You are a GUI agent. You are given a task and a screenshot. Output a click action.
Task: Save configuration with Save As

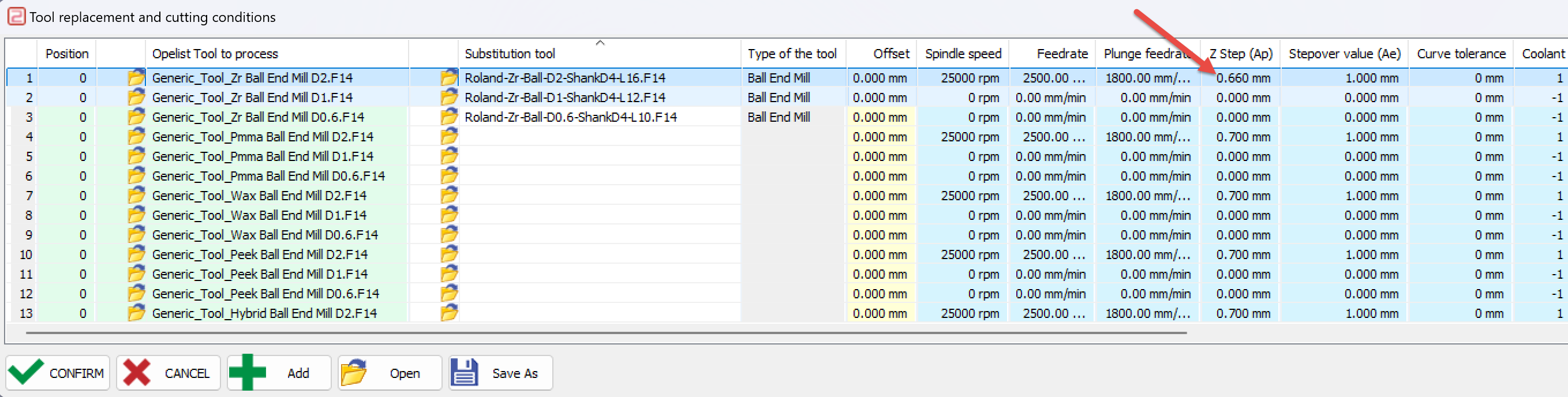coord(500,373)
